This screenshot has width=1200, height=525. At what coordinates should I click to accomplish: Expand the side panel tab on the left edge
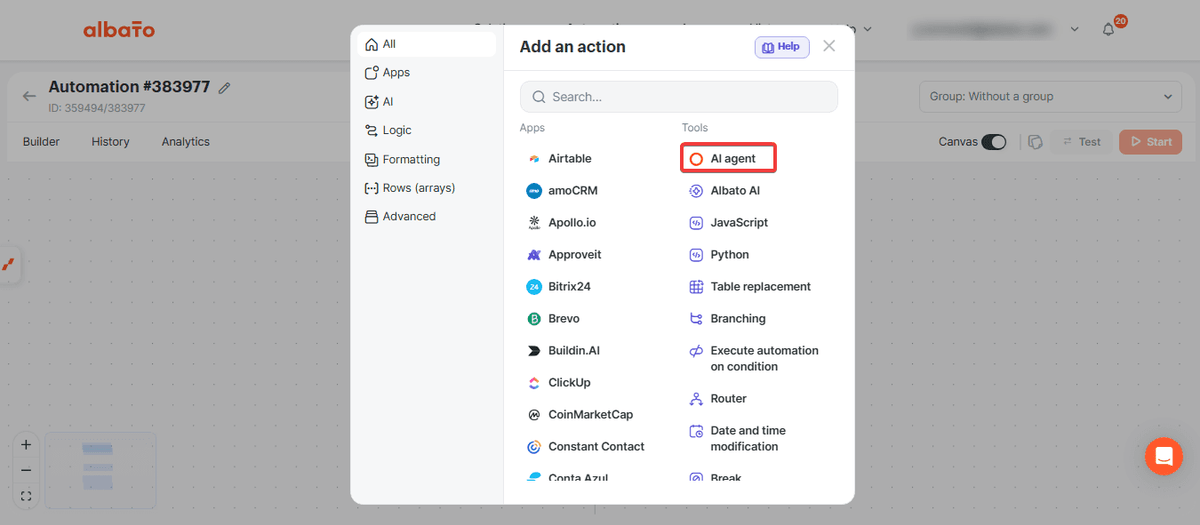click(9, 265)
